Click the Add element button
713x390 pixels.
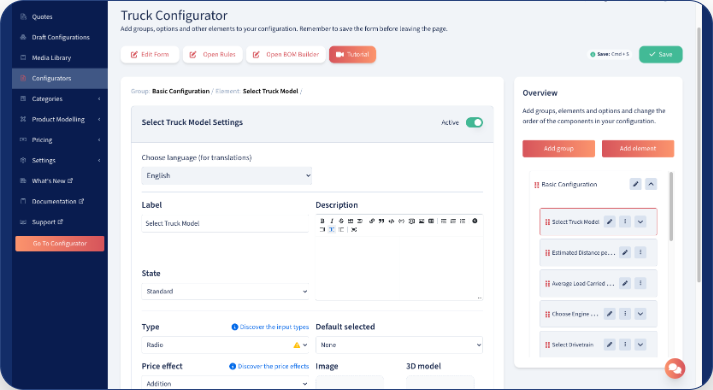(638, 149)
